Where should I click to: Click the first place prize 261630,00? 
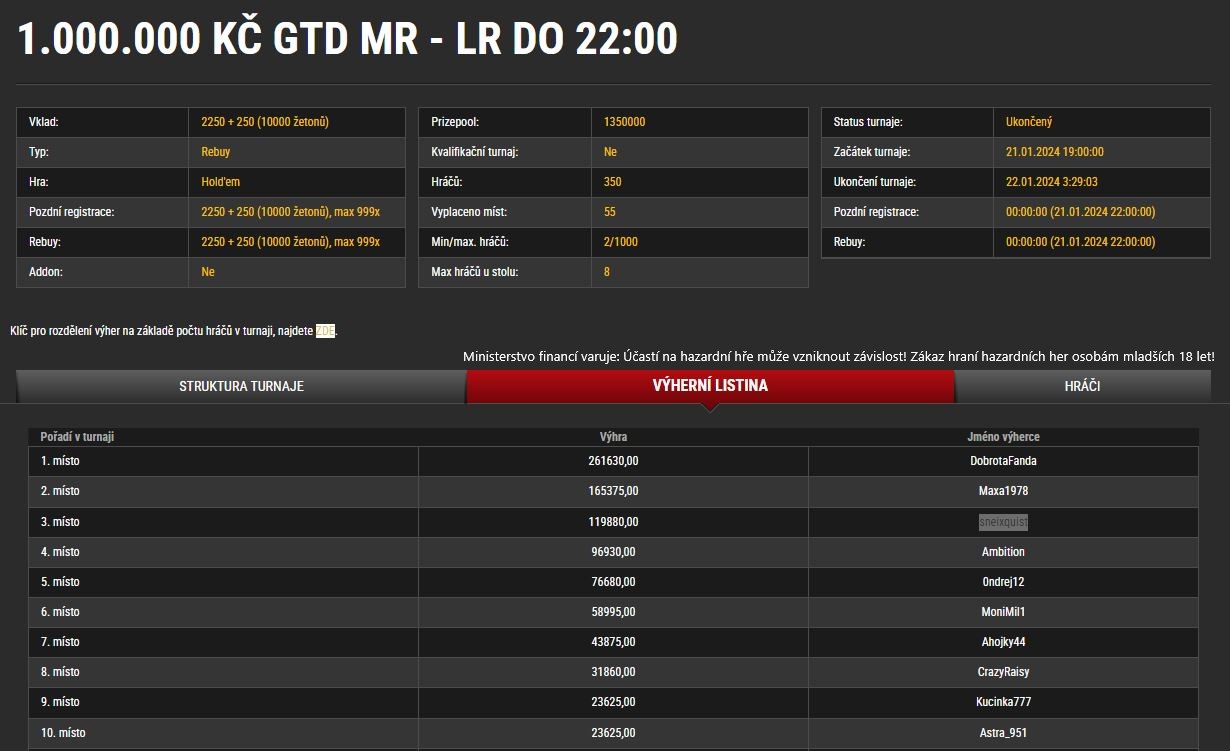click(613, 462)
